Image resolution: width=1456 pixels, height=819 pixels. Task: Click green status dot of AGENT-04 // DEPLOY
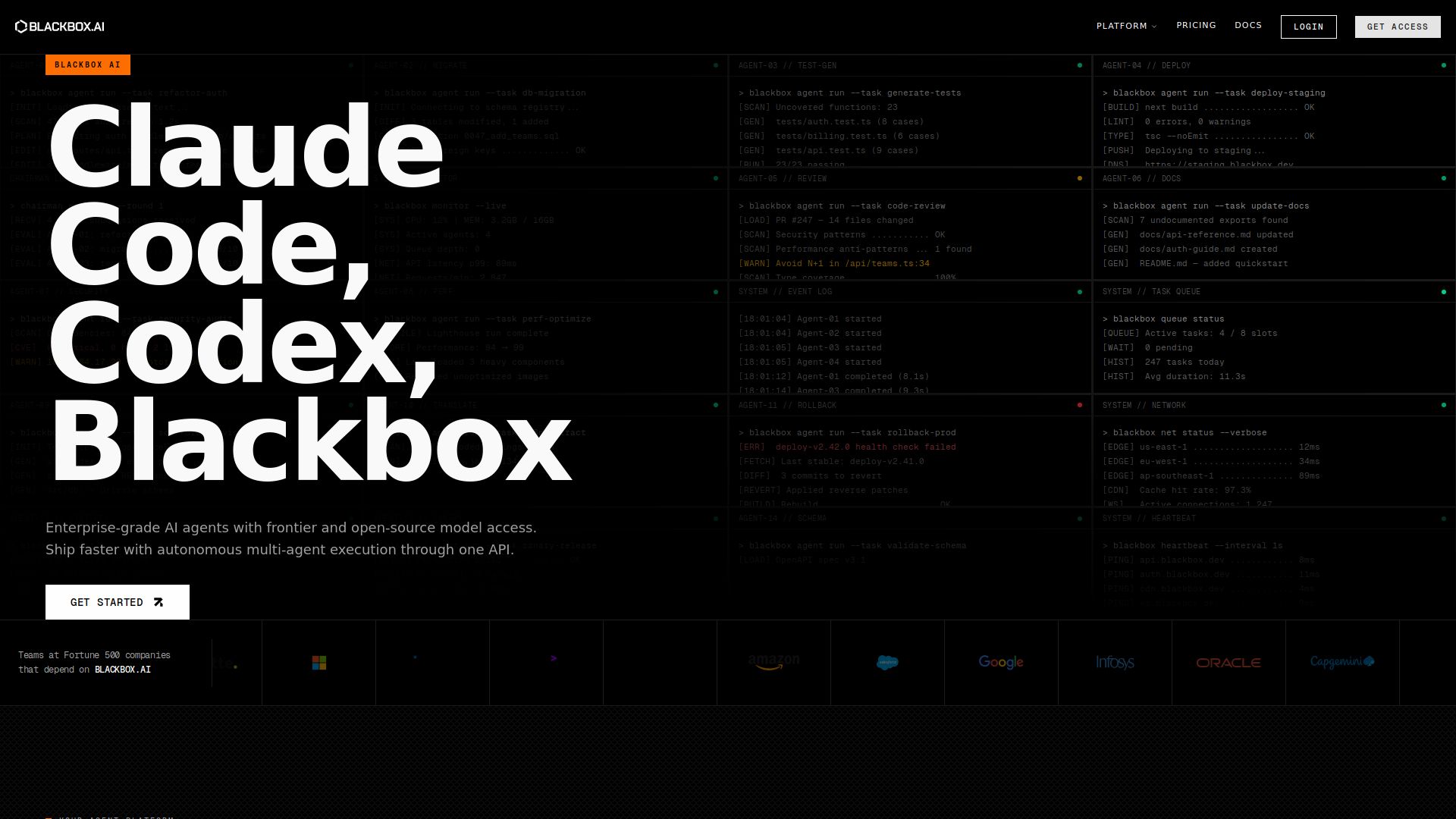point(1444,65)
